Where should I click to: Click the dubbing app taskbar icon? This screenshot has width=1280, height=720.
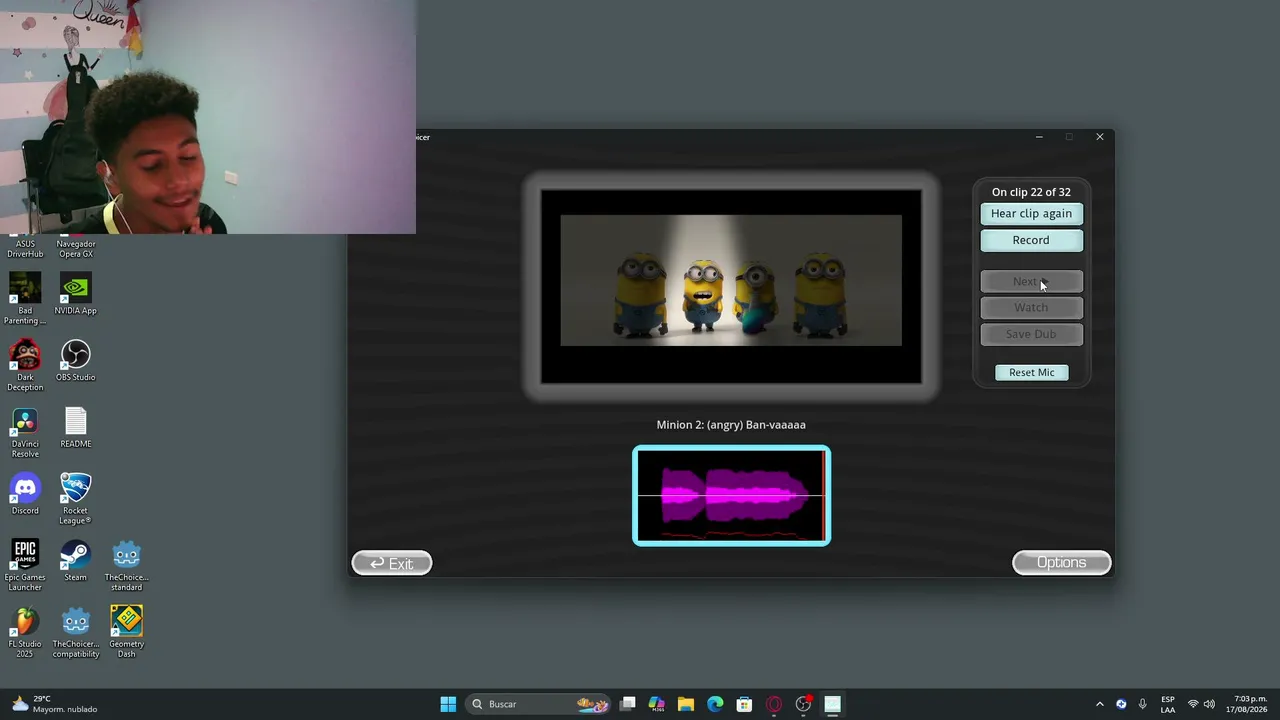coord(832,704)
